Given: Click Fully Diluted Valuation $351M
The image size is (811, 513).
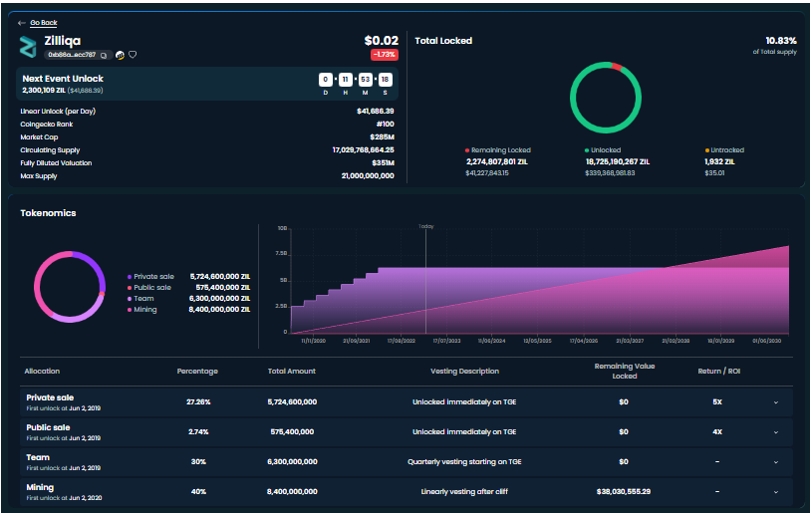Looking at the screenshot, I should [x=383, y=163].
